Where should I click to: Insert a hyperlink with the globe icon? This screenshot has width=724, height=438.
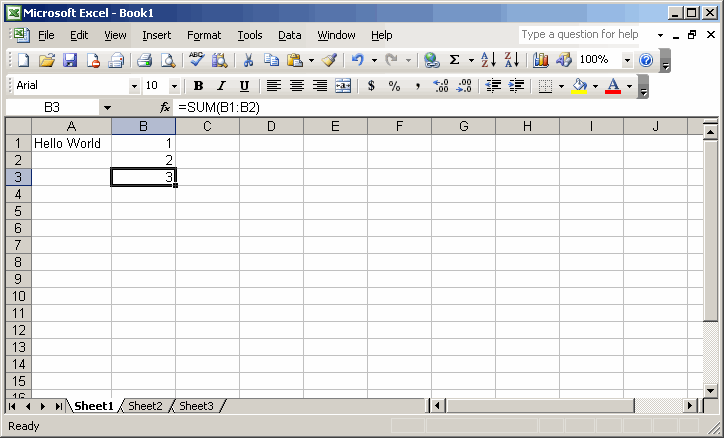(x=431, y=60)
